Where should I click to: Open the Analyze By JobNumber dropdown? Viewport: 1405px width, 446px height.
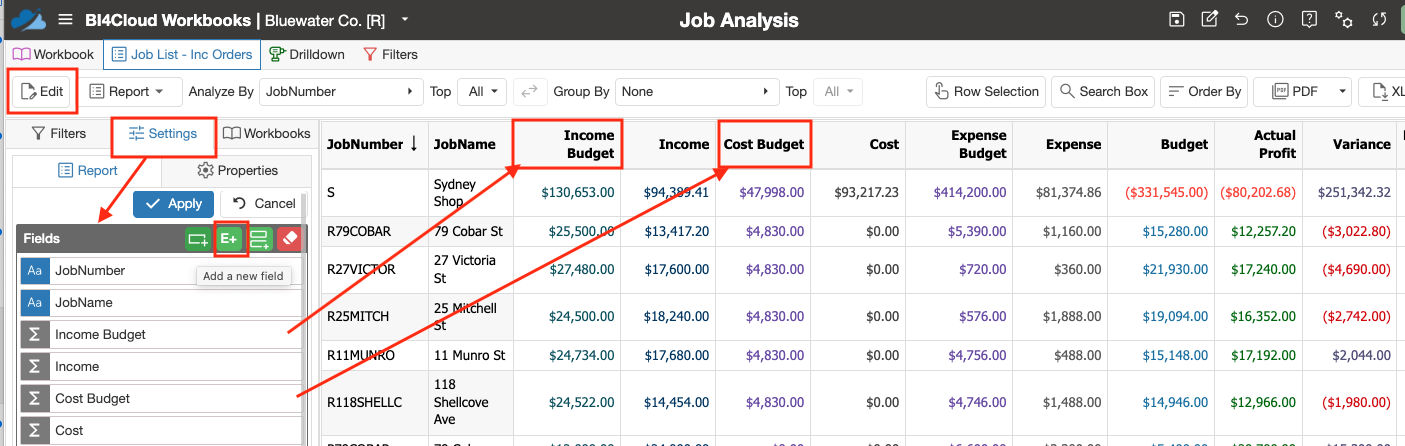(x=341, y=91)
